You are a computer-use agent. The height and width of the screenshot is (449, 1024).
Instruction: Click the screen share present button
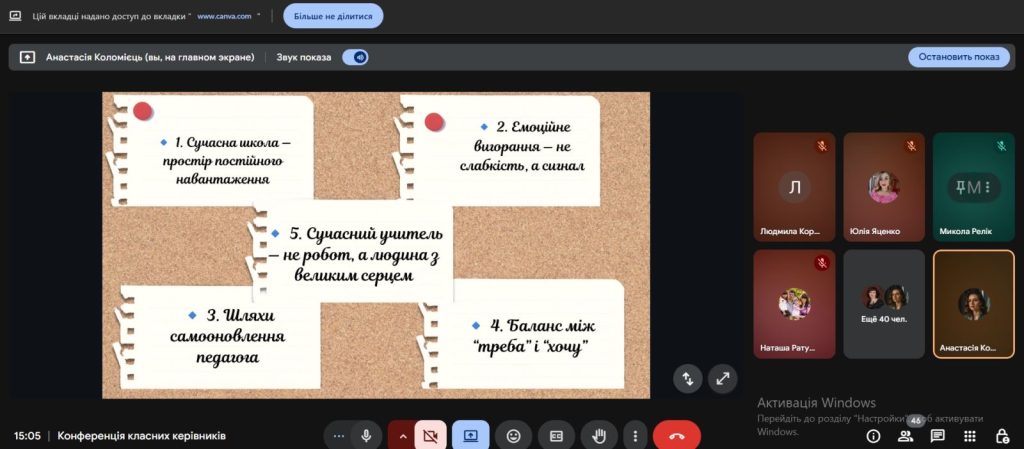click(x=470, y=436)
